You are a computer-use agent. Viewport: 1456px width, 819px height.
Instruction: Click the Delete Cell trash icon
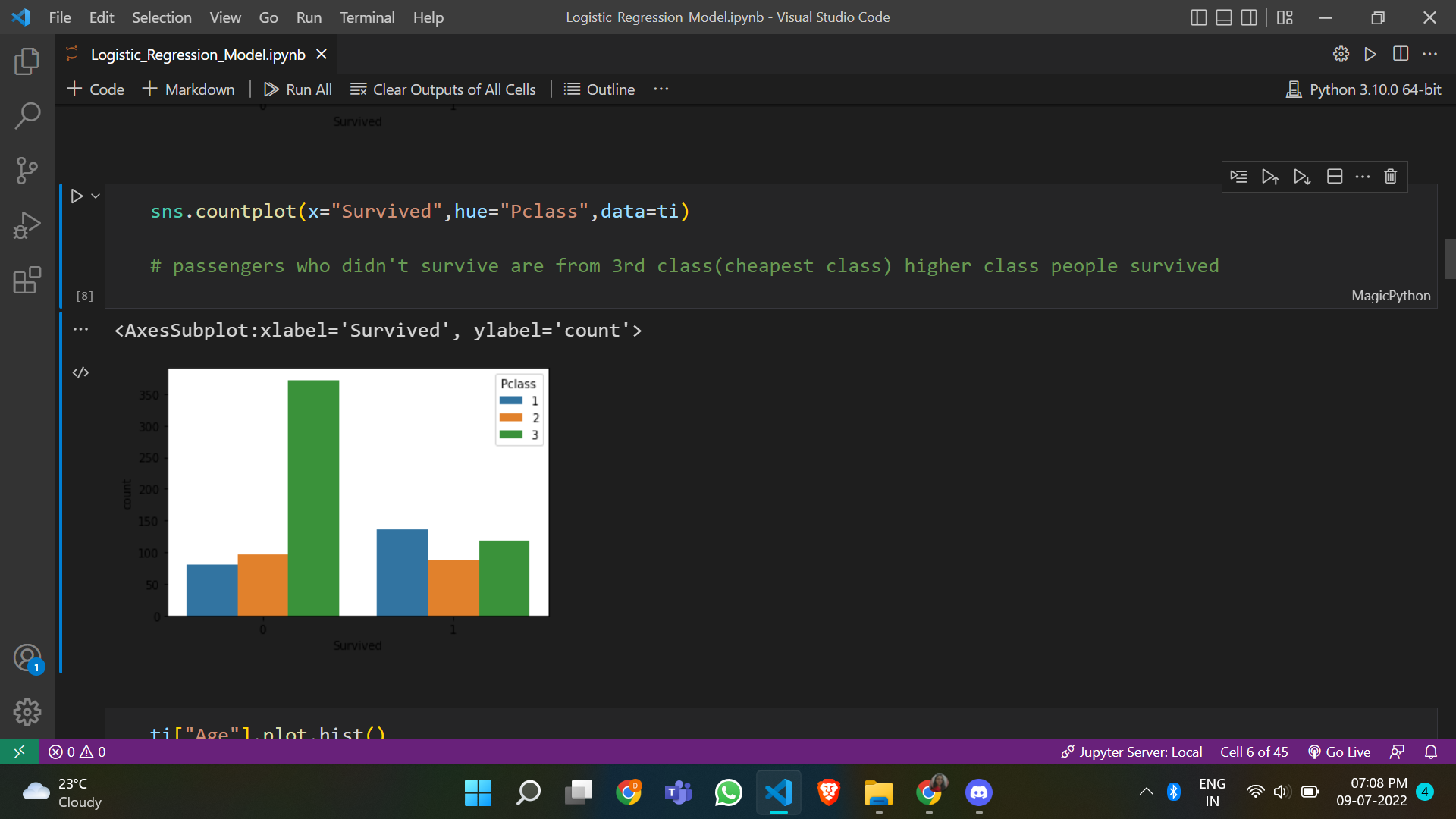click(1390, 177)
